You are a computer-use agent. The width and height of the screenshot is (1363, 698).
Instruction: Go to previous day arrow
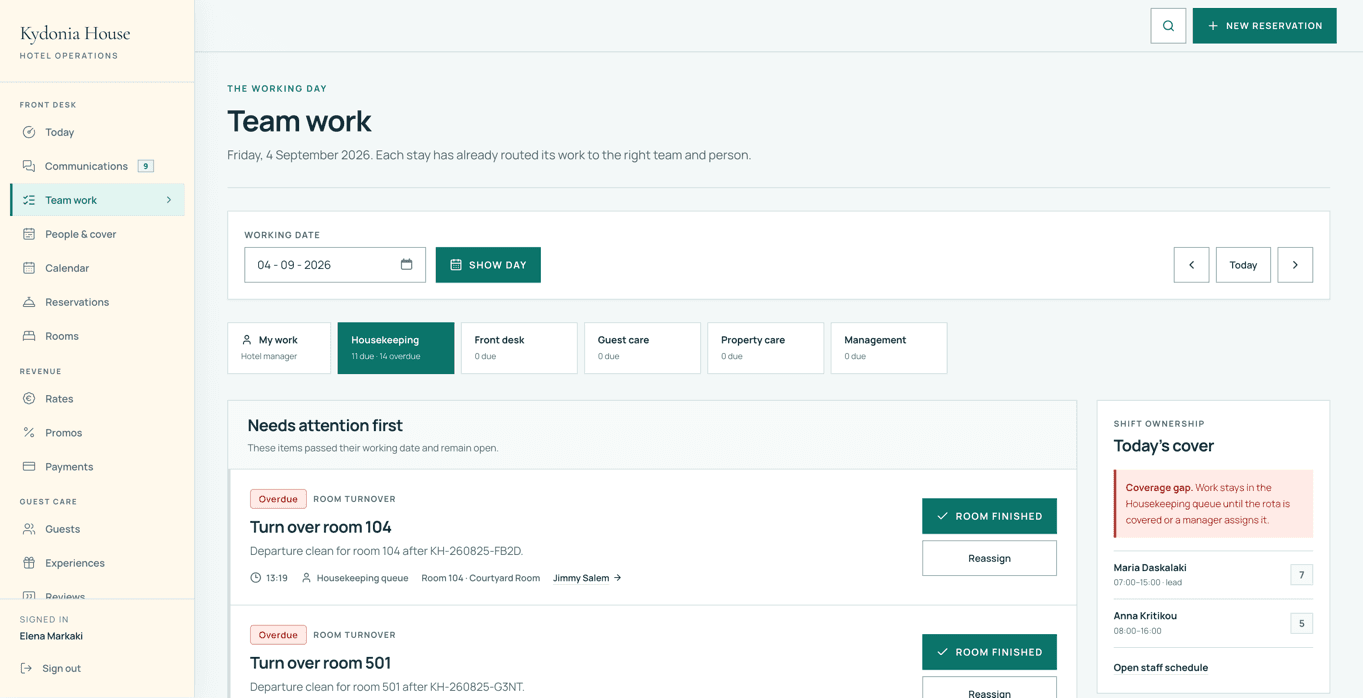[1191, 265]
